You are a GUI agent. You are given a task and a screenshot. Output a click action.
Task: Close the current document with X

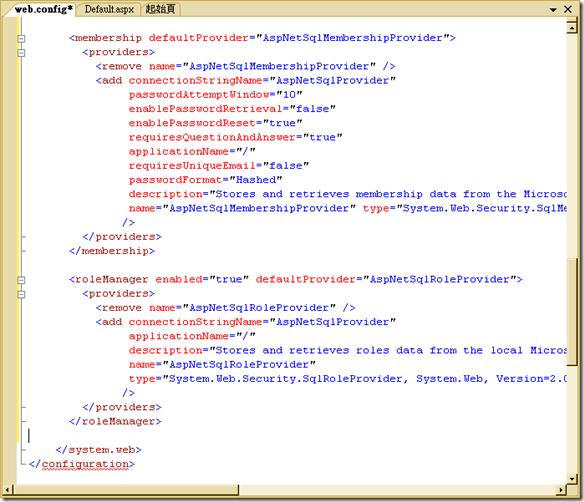[x=568, y=9]
